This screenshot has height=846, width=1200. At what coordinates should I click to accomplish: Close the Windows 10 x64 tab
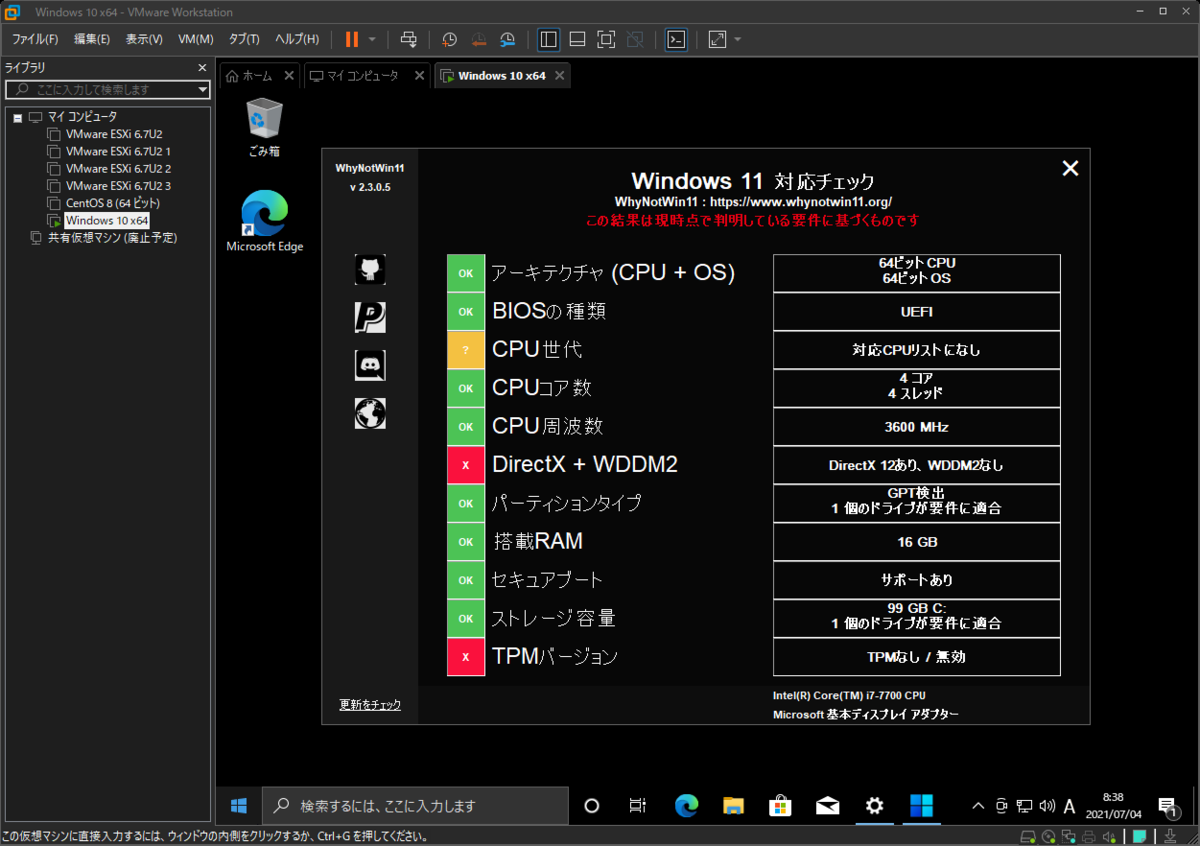click(559, 76)
